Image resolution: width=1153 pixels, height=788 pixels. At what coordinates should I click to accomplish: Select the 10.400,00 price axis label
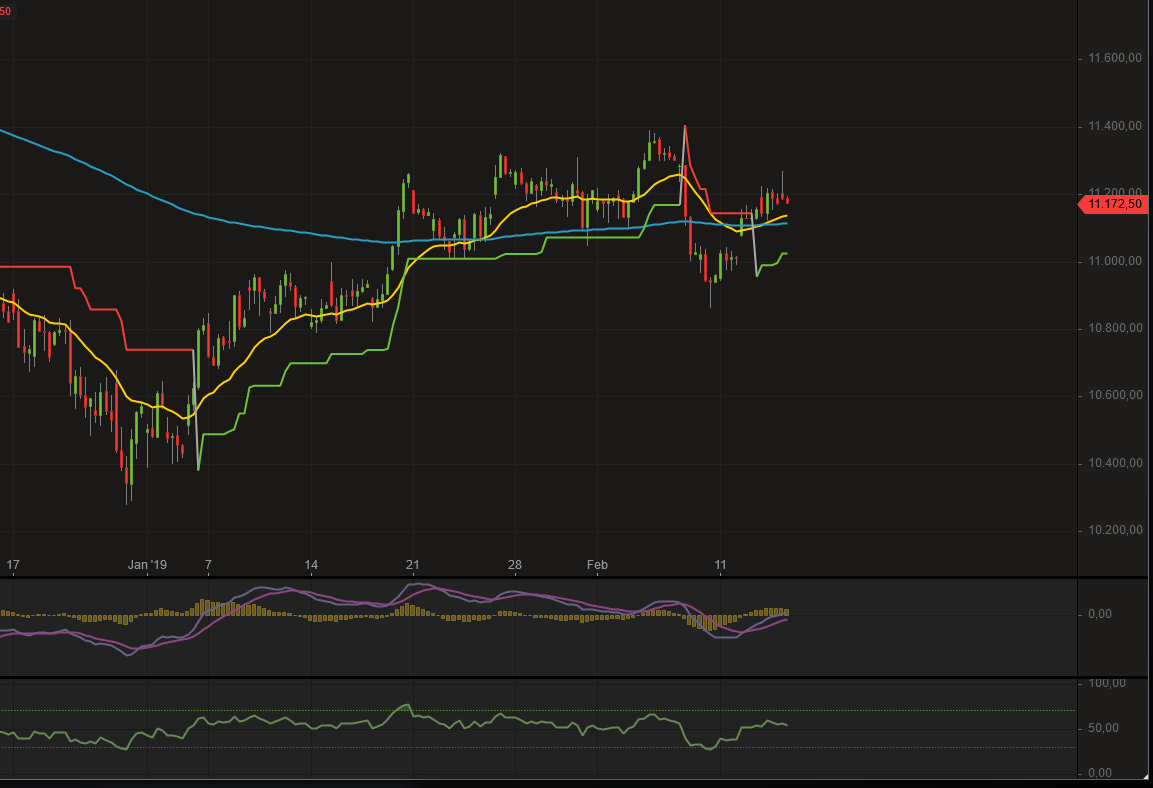tap(1115, 463)
